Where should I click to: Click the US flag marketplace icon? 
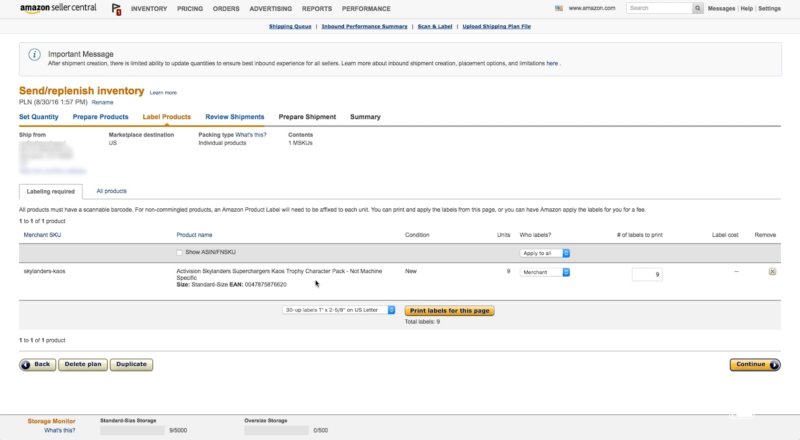(559, 8)
